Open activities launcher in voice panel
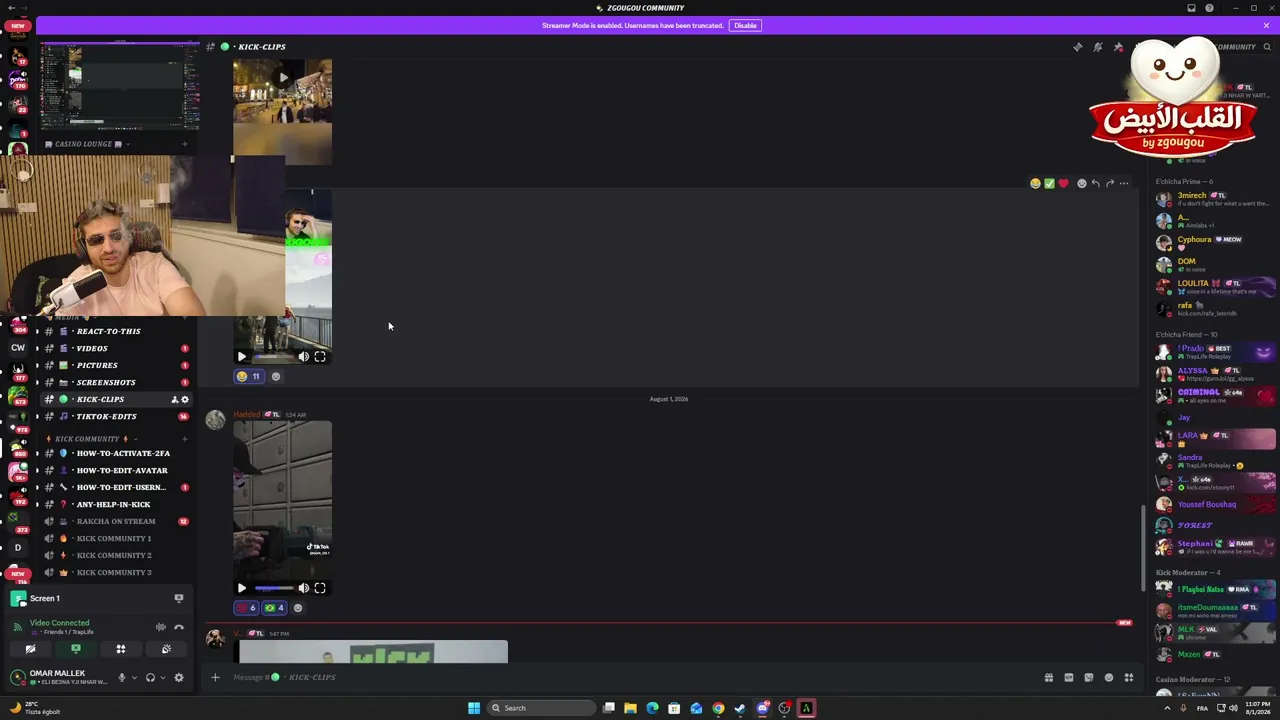 coord(121,649)
